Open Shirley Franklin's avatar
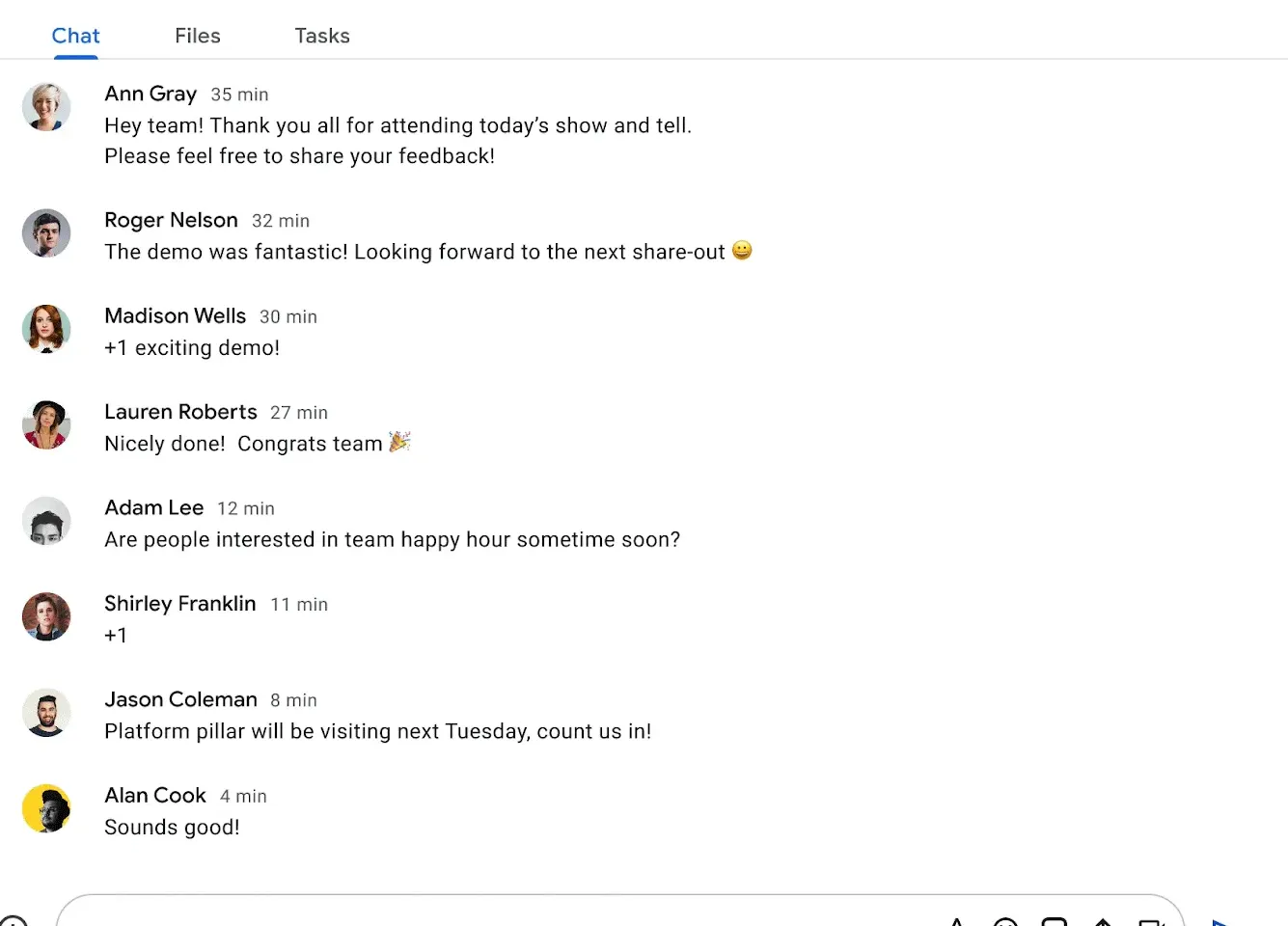Image resolution: width=1288 pixels, height=926 pixels. (46, 616)
